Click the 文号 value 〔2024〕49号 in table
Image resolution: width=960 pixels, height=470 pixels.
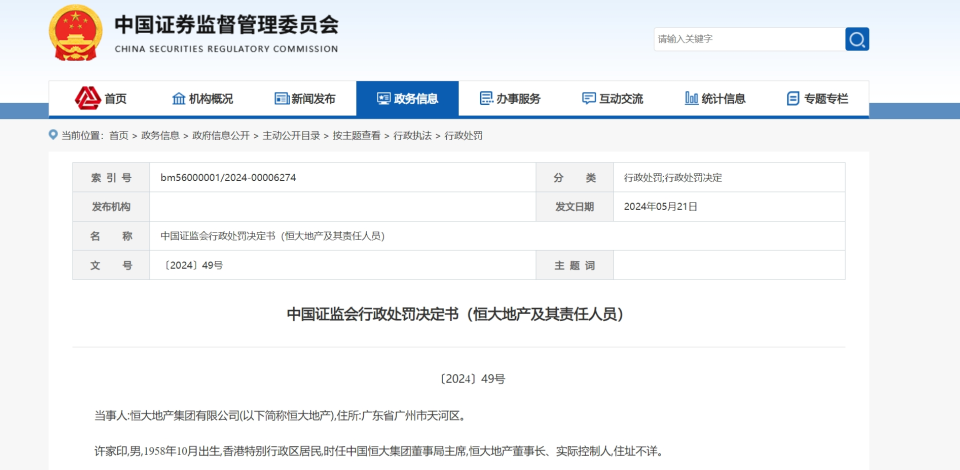192,266
